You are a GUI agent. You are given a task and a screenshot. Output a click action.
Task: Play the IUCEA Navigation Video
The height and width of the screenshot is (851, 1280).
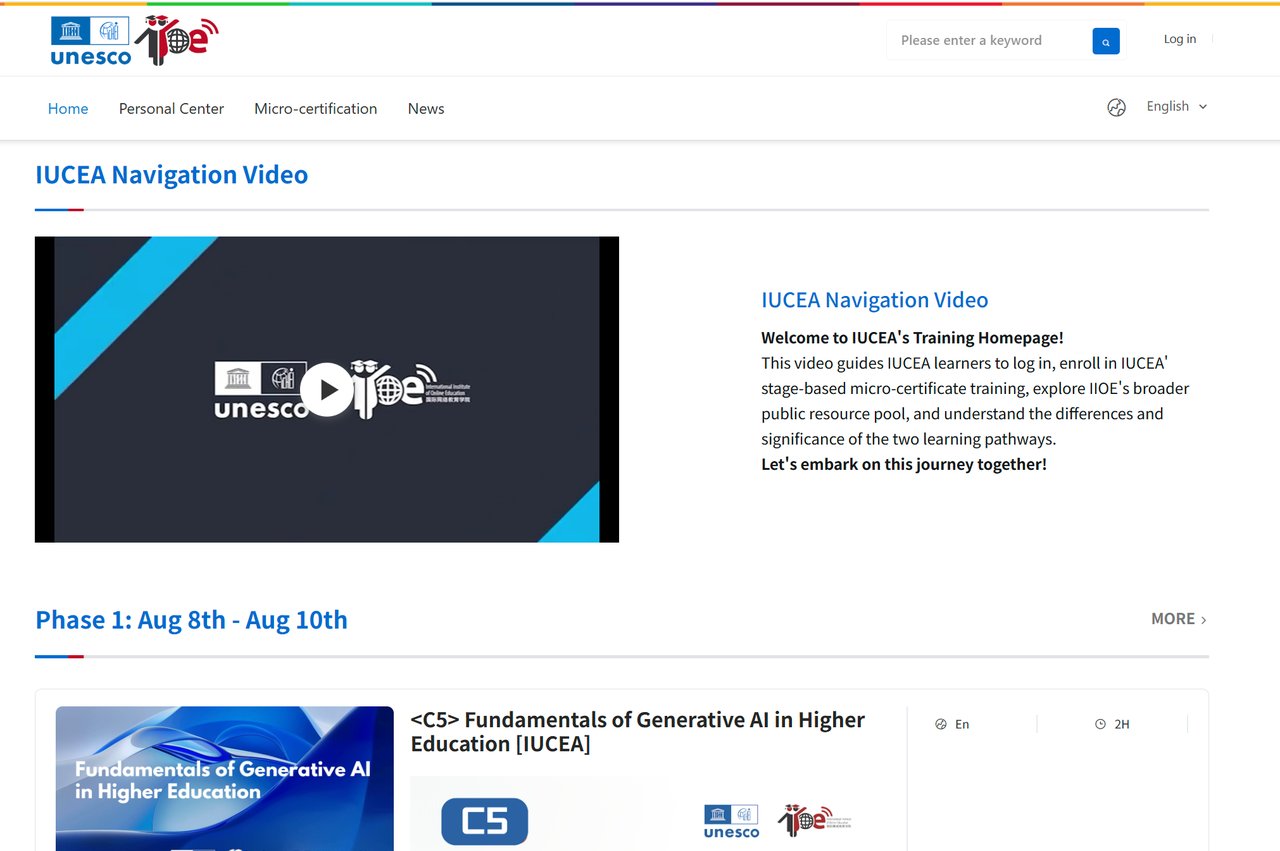[326, 390]
